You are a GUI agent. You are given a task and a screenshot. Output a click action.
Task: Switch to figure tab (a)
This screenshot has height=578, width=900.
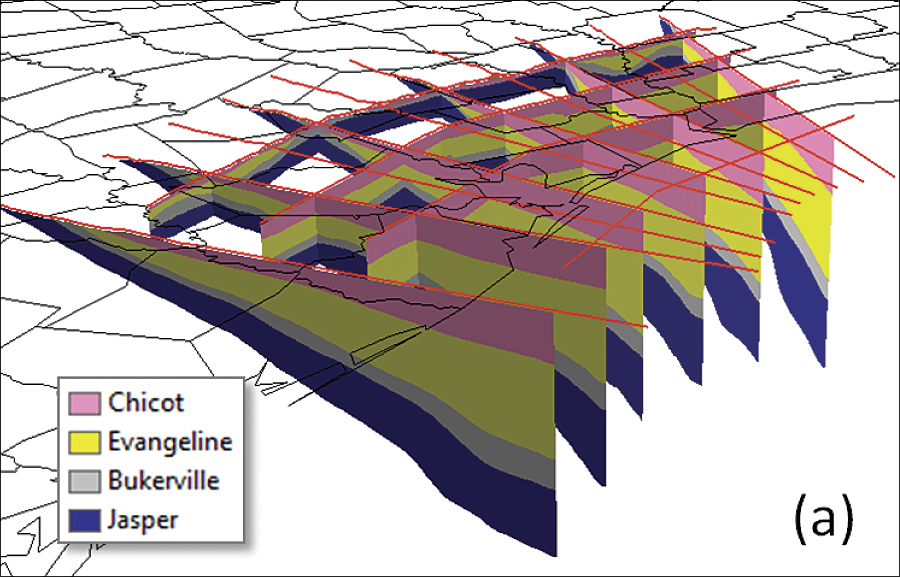(x=822, y=518)
